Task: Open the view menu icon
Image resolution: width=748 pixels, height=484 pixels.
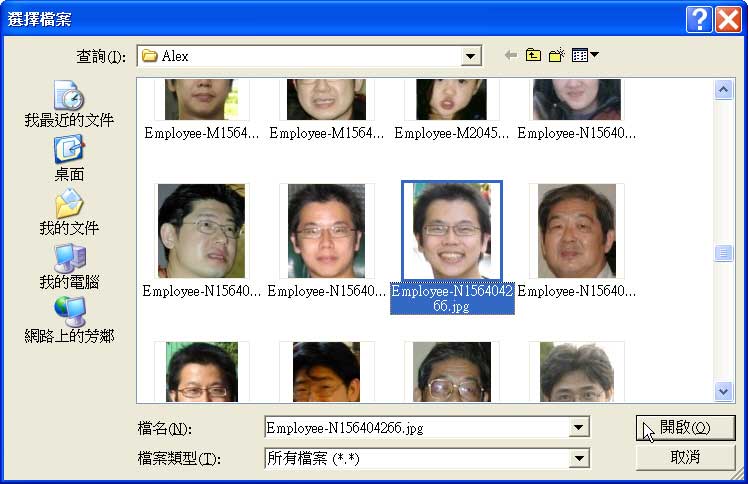Action: pos(585,55)
